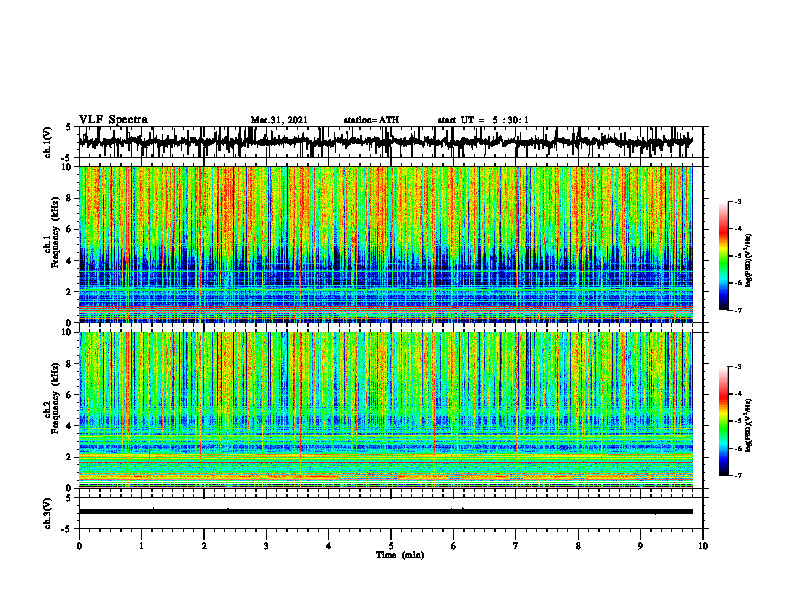This screenshot has width=792, height=612.
Task: Click time axis tick label "2"
Action: coord(204,546)
